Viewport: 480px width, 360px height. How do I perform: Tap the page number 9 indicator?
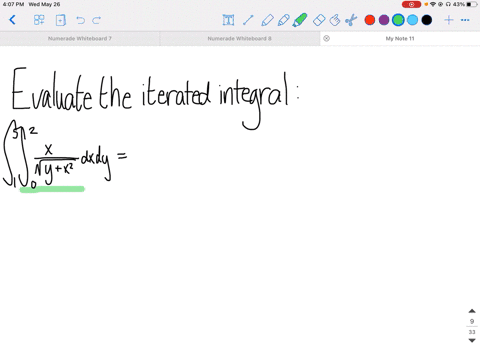click(x=472, y=321)
